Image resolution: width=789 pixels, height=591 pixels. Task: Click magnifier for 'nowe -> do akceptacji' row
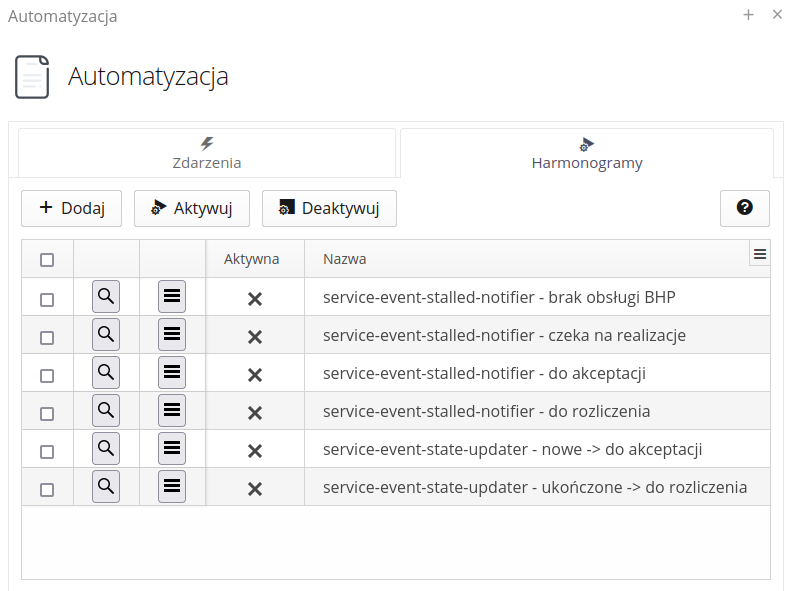click(x=106, y=449)
